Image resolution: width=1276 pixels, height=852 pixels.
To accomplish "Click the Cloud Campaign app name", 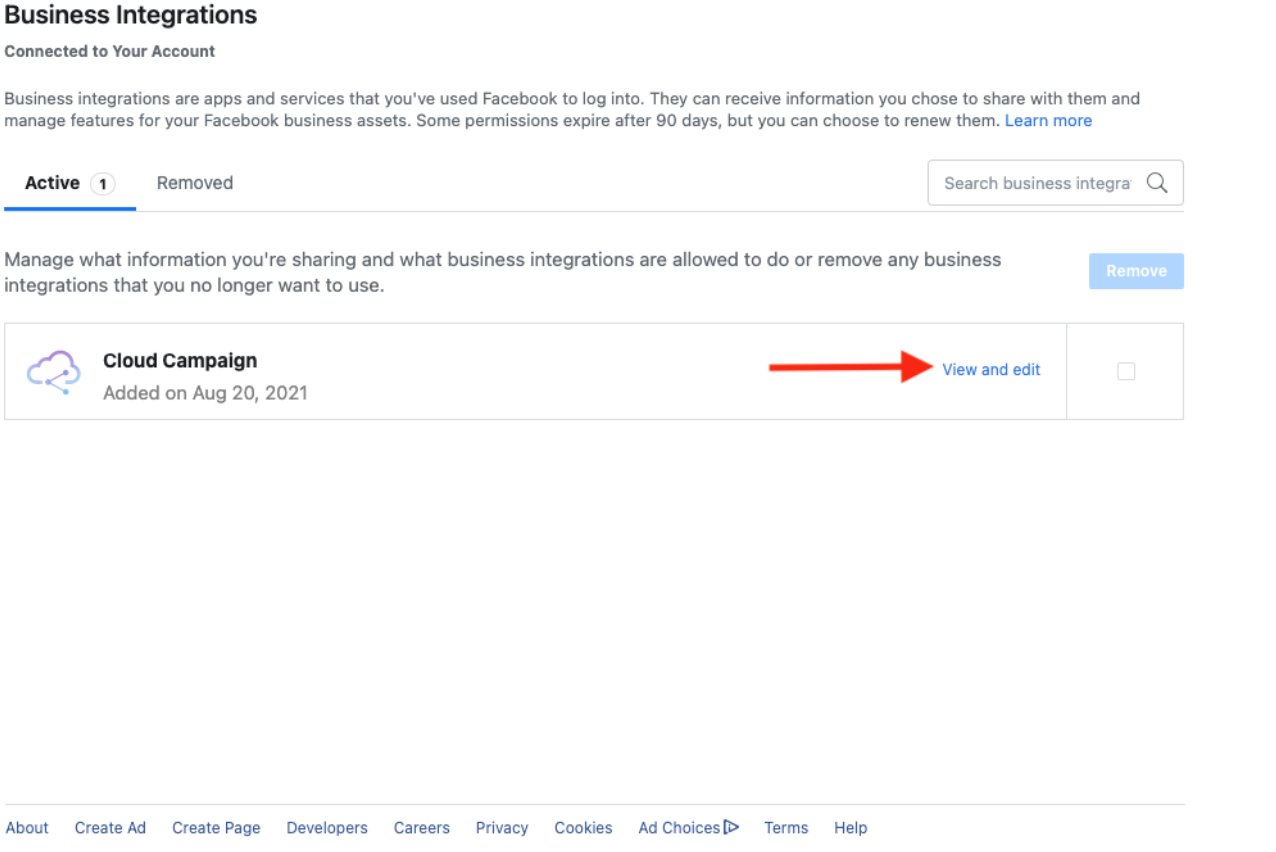I will point(180,361).
